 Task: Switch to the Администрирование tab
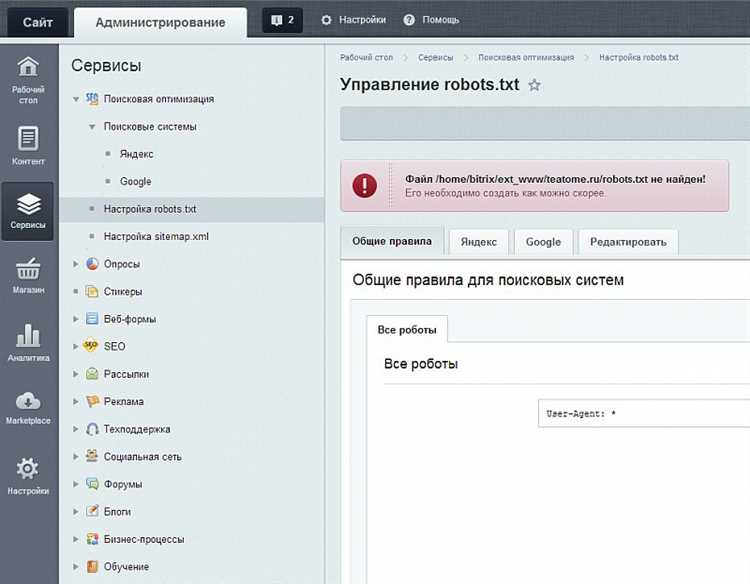[x=160, y=22]
